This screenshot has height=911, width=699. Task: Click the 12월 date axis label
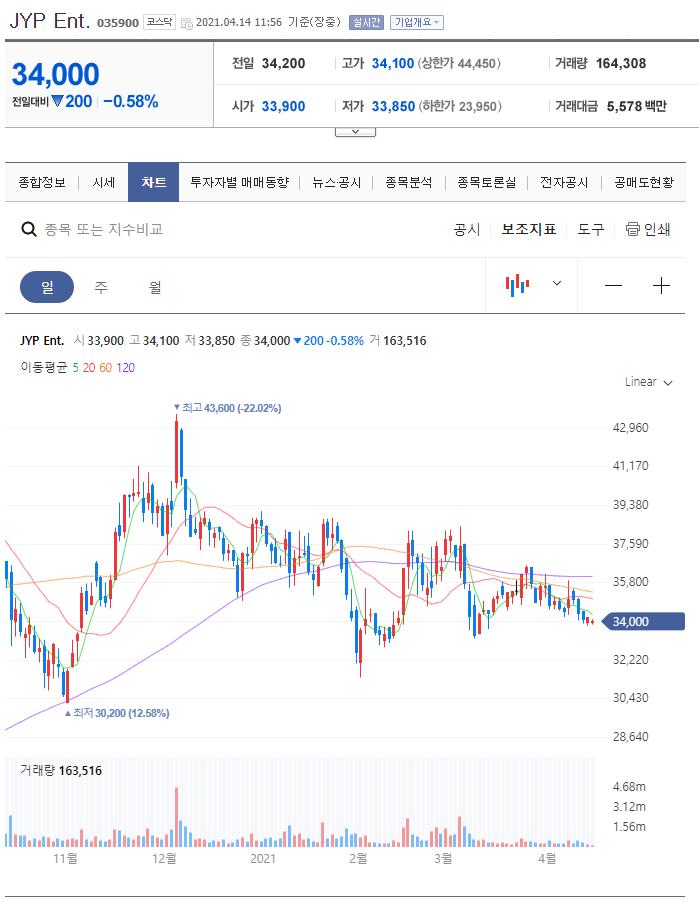164,858
